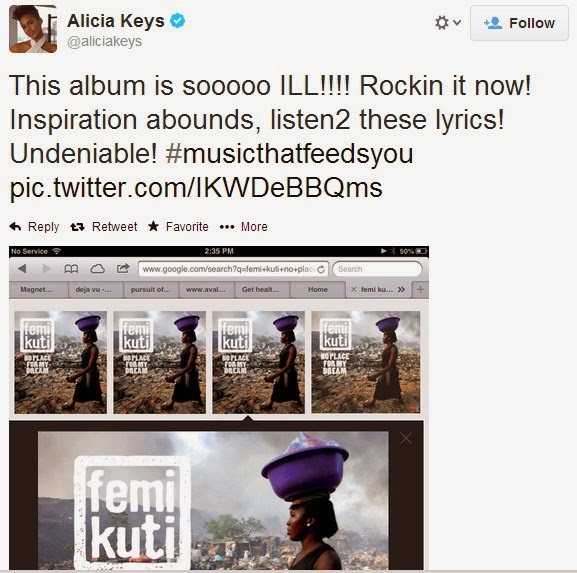Switch to the 'pursuit of...' tab

[151, 290]
